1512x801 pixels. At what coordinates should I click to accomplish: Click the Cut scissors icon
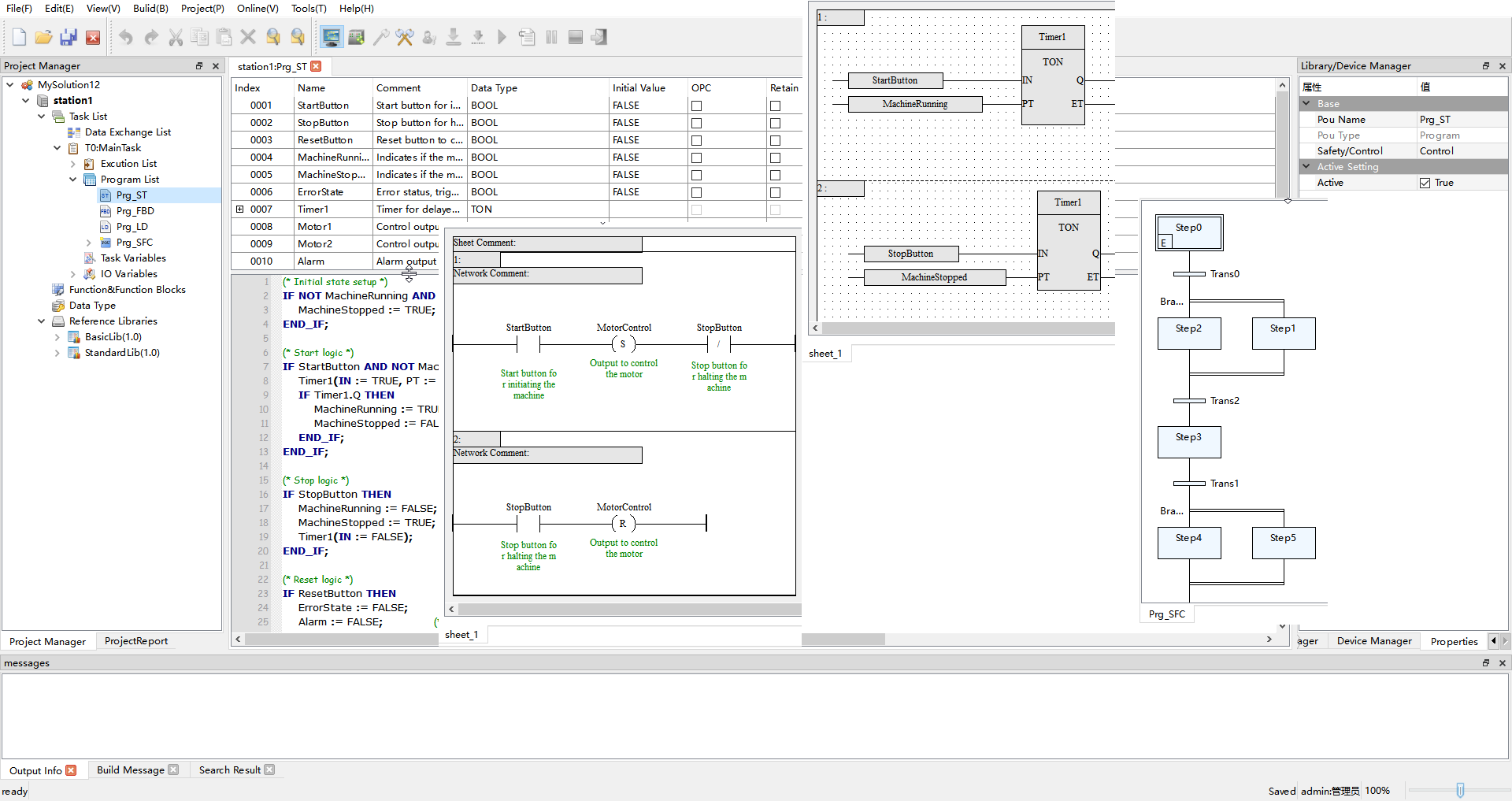[x=176, y=37]
